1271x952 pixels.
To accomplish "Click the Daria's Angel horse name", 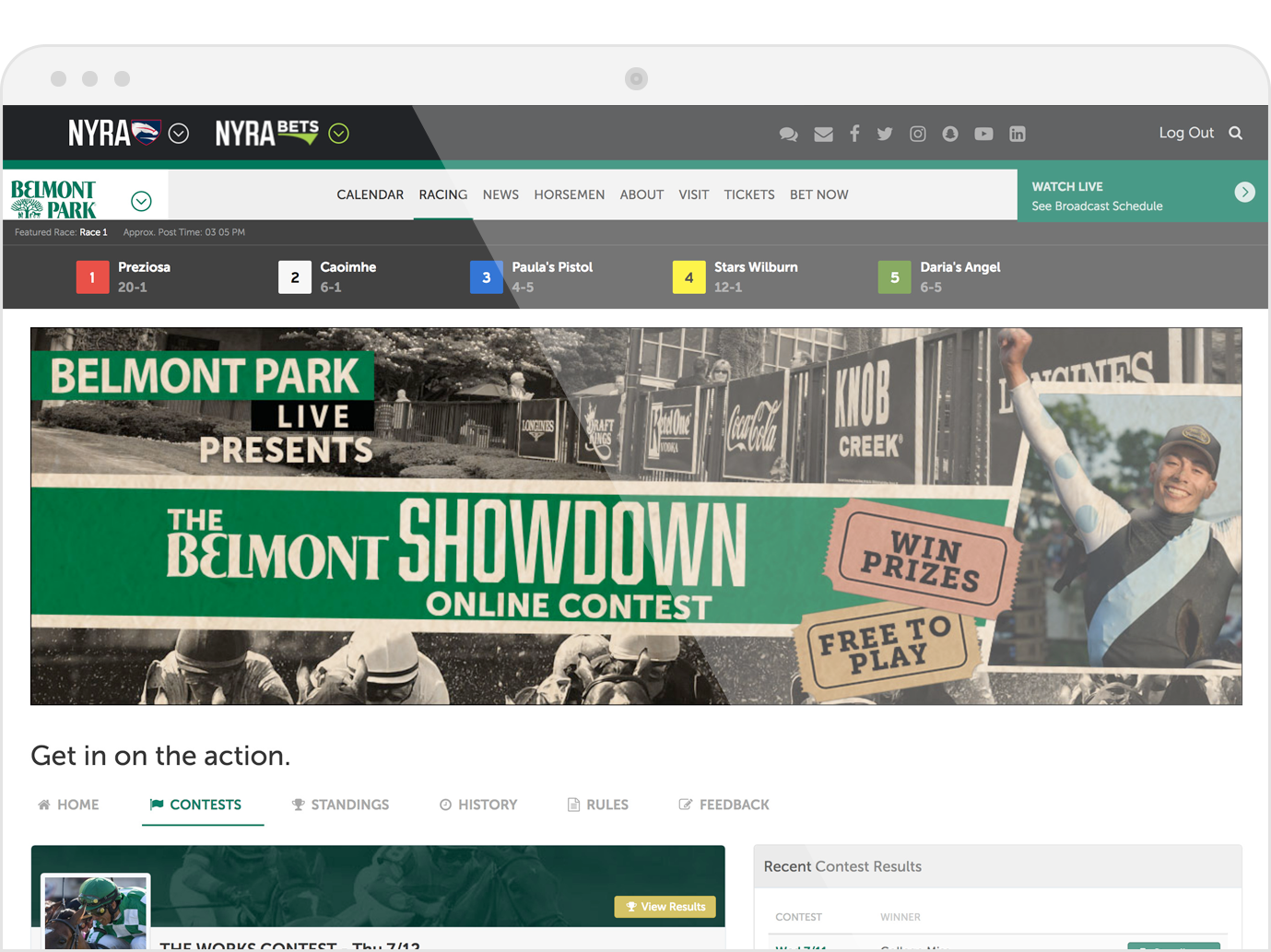I will pos(960,267).
